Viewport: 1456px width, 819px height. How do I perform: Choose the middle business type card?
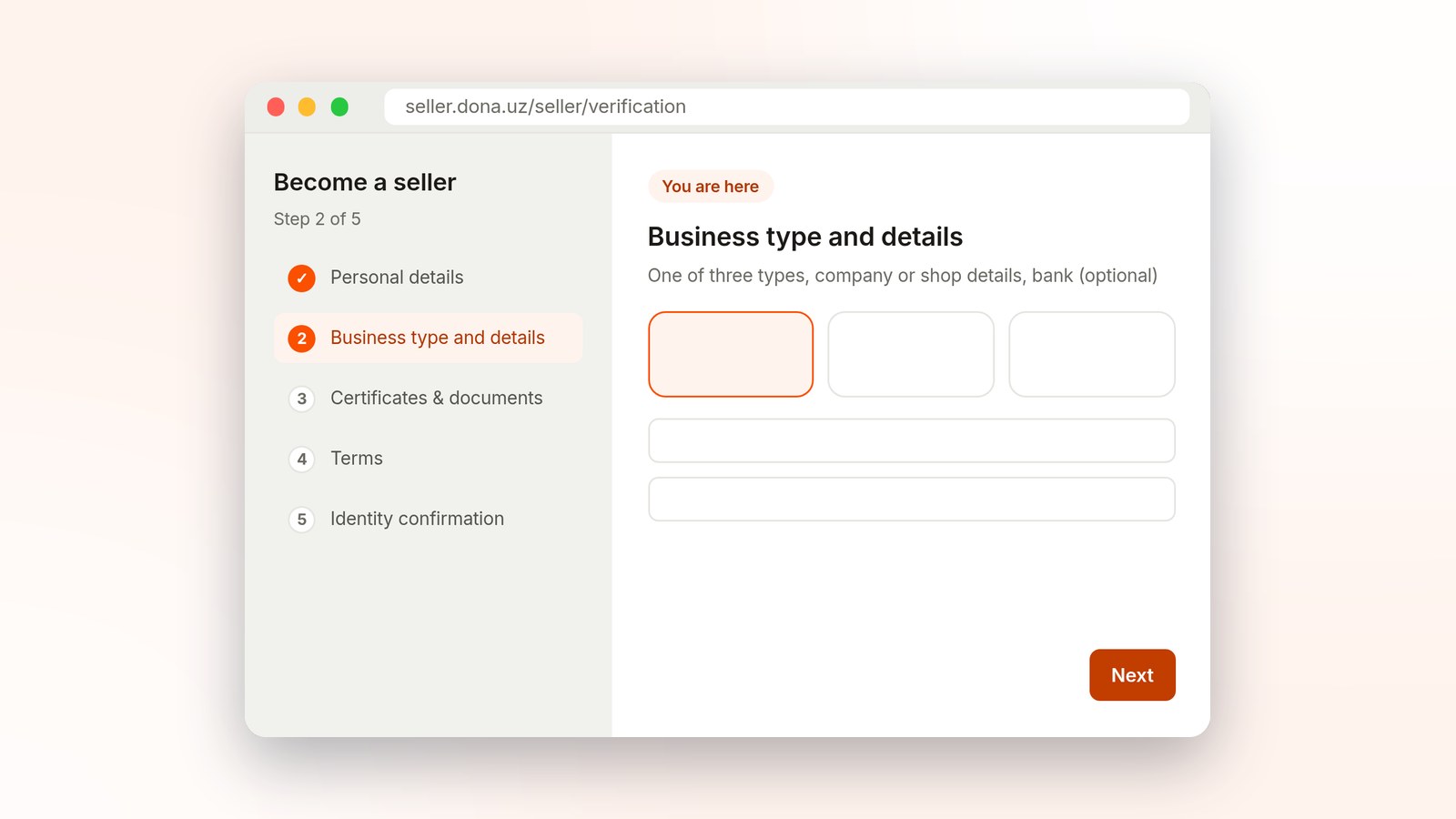pos(911,354)
